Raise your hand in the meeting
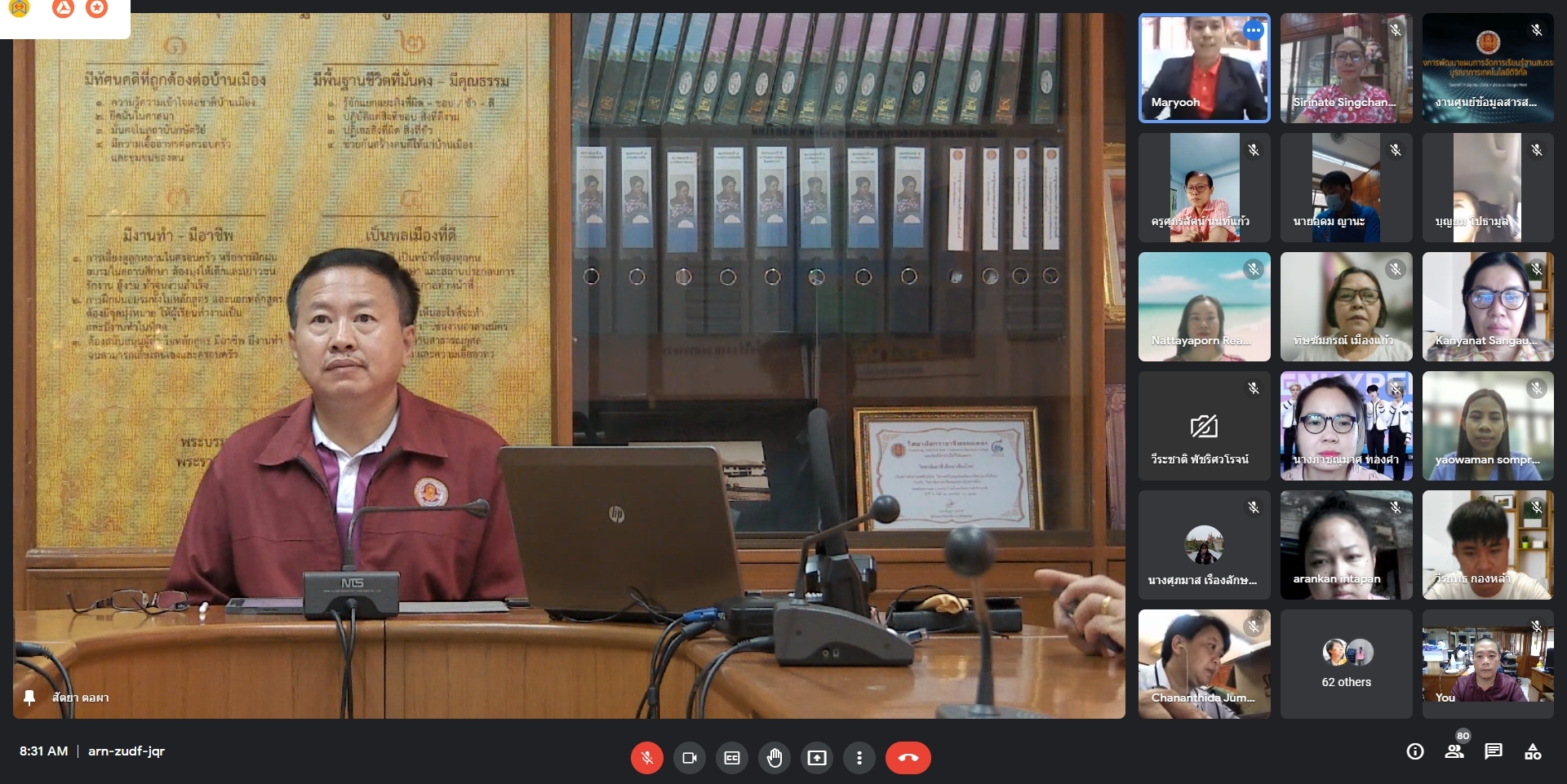This screenshot has height=784, width=1567. click(775, 758)
